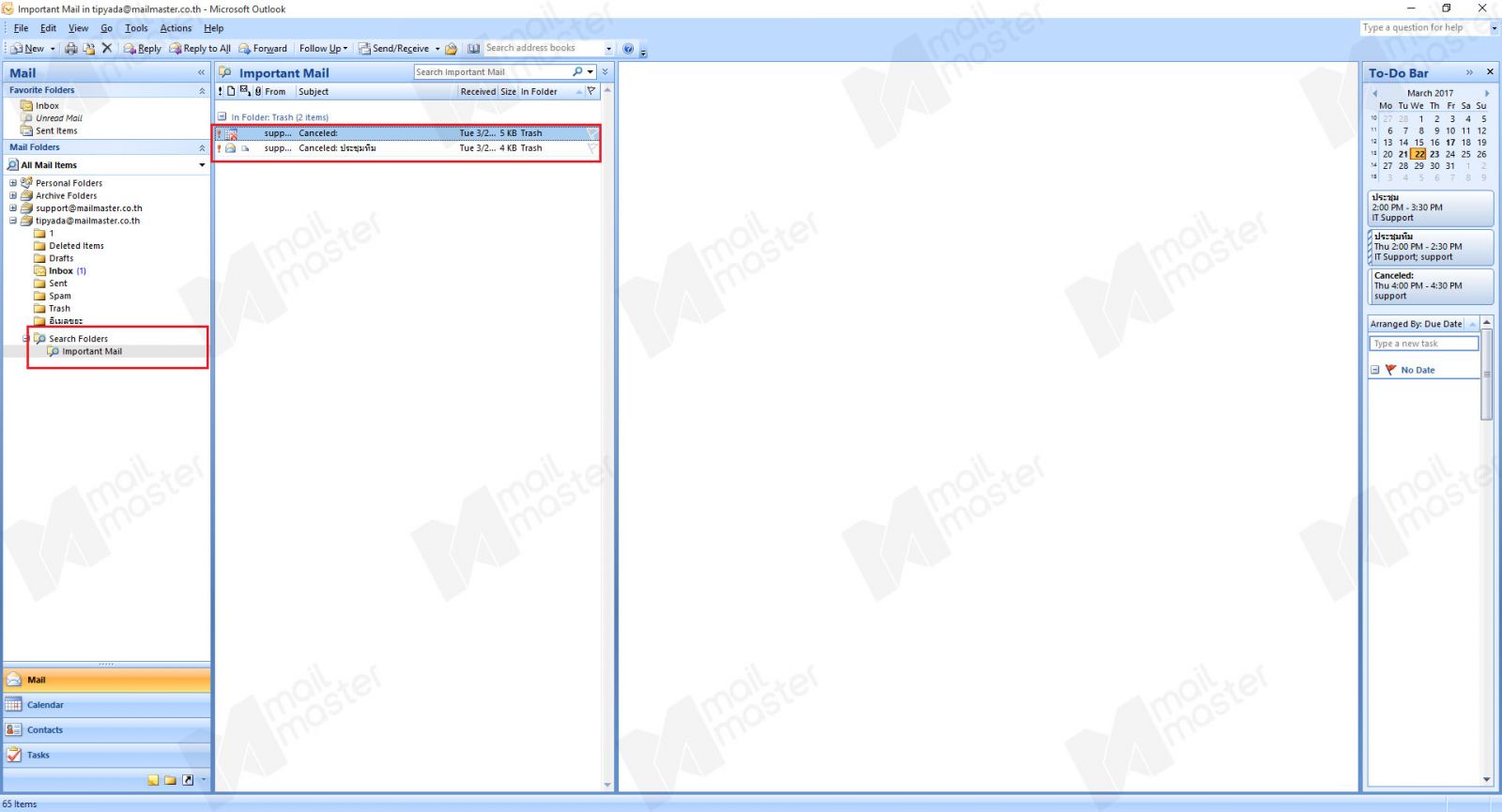Sort by Importance column icon
Screen dimensions: 1502x812
pyautogui.click(x=221, y=91)
